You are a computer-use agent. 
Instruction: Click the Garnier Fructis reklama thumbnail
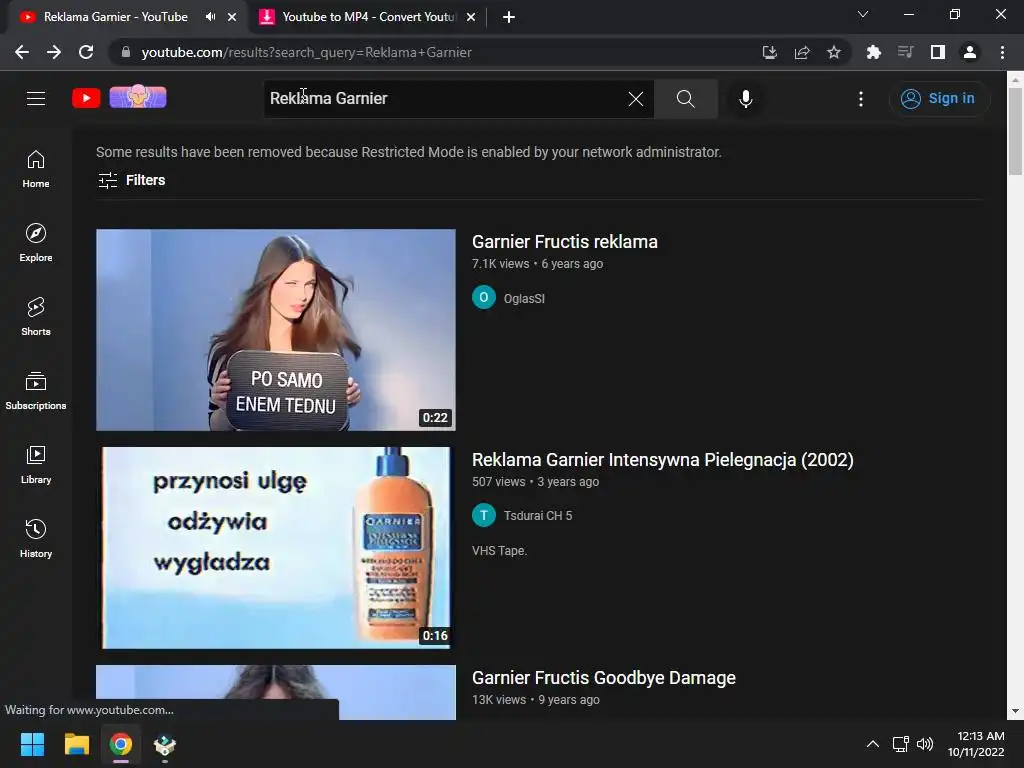pyautogui.click(x=276, y=330)
